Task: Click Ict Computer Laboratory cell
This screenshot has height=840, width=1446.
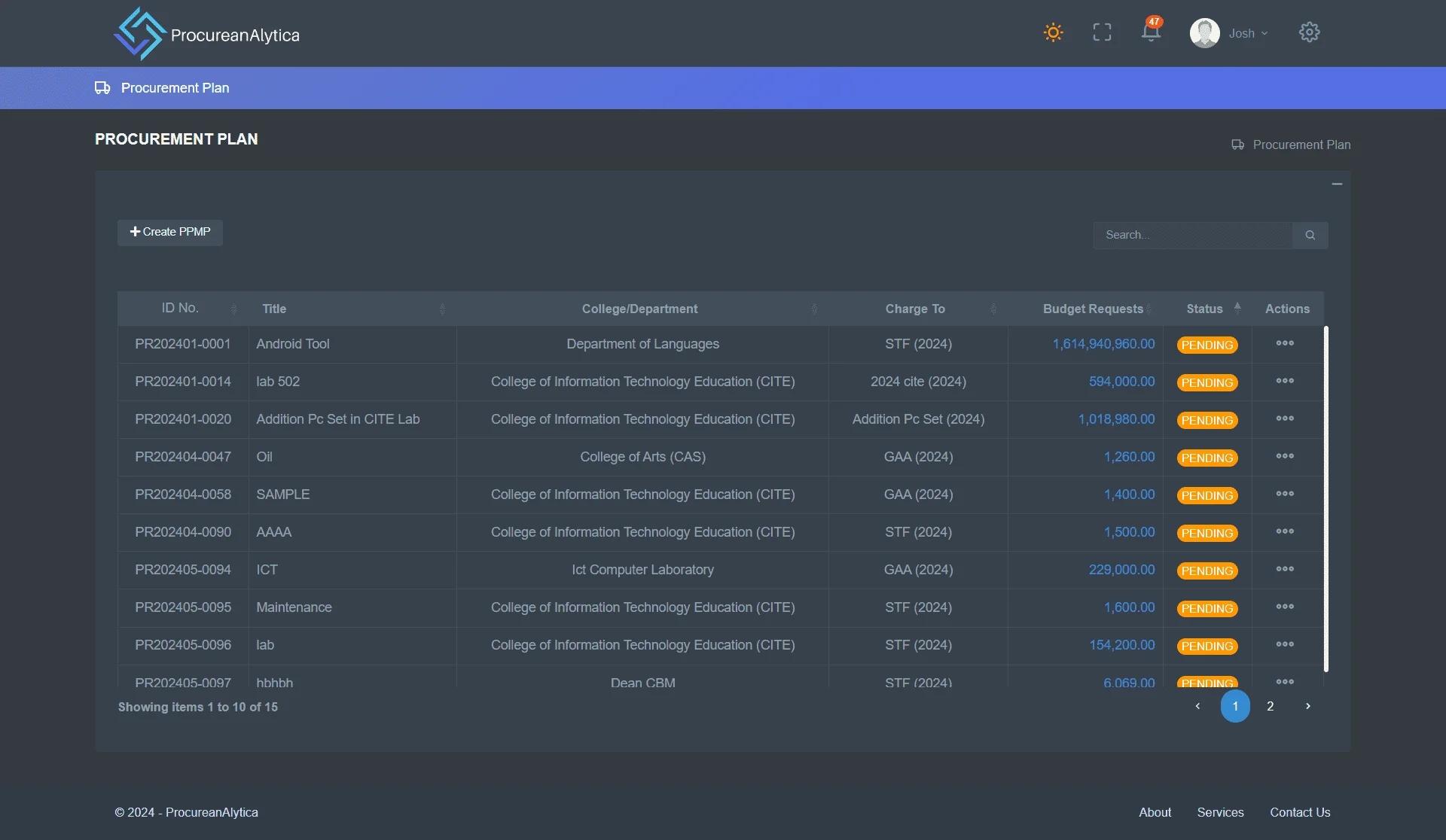Action: point(642,570)
